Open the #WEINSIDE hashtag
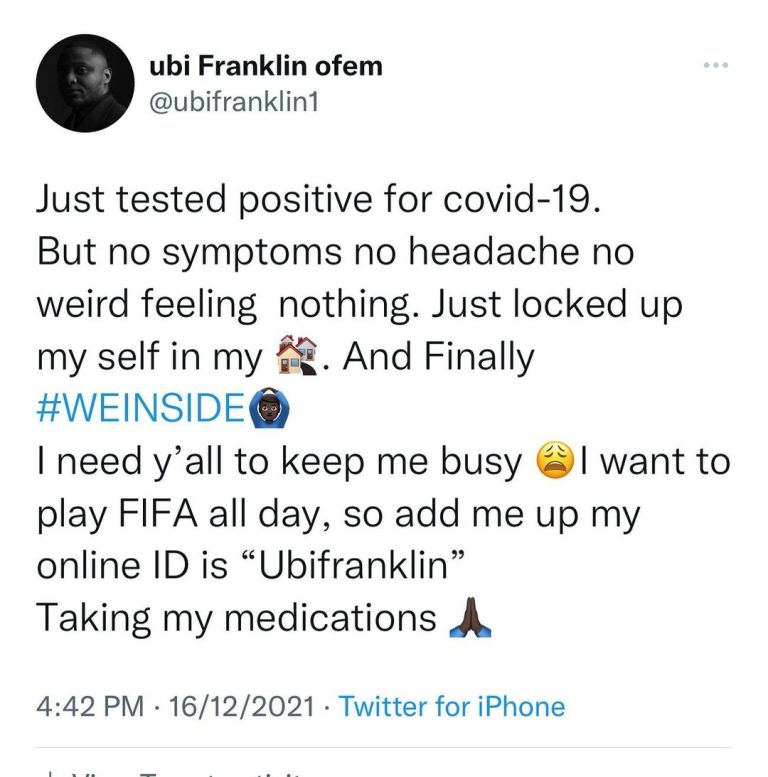Image resolution: width=768 pixels, height=777 pixels. click(x=140, y=408)
